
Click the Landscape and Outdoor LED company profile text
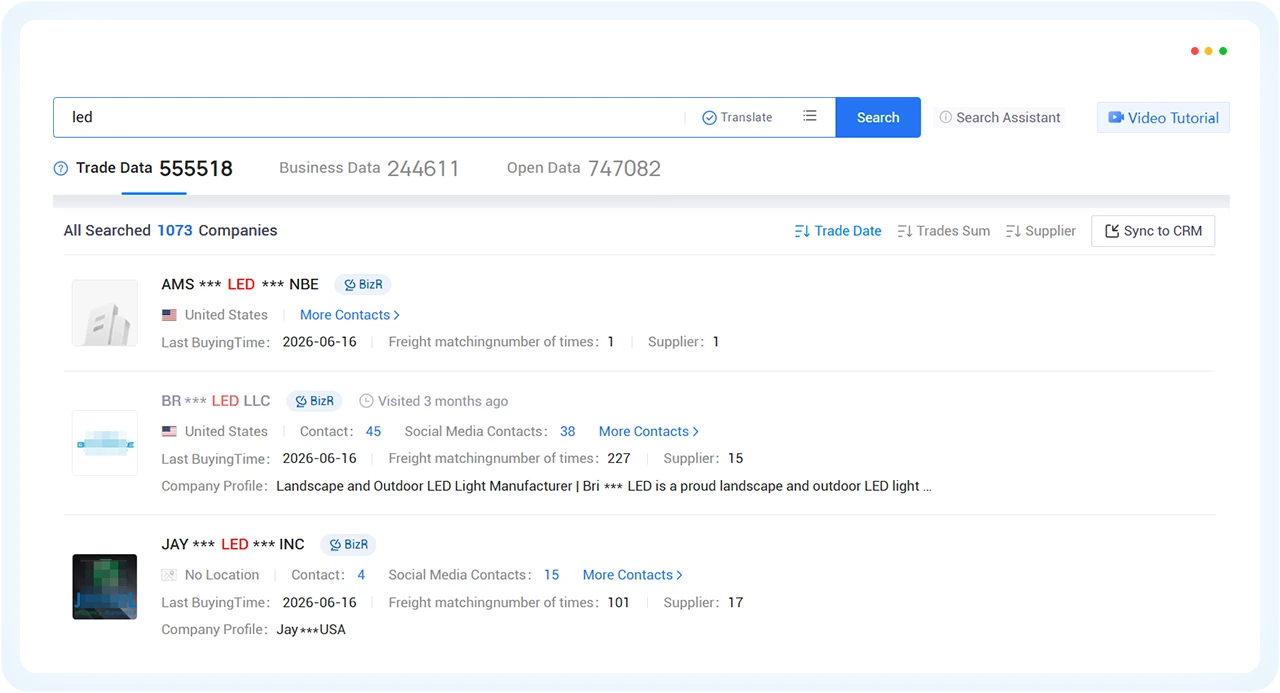(604, 486)
